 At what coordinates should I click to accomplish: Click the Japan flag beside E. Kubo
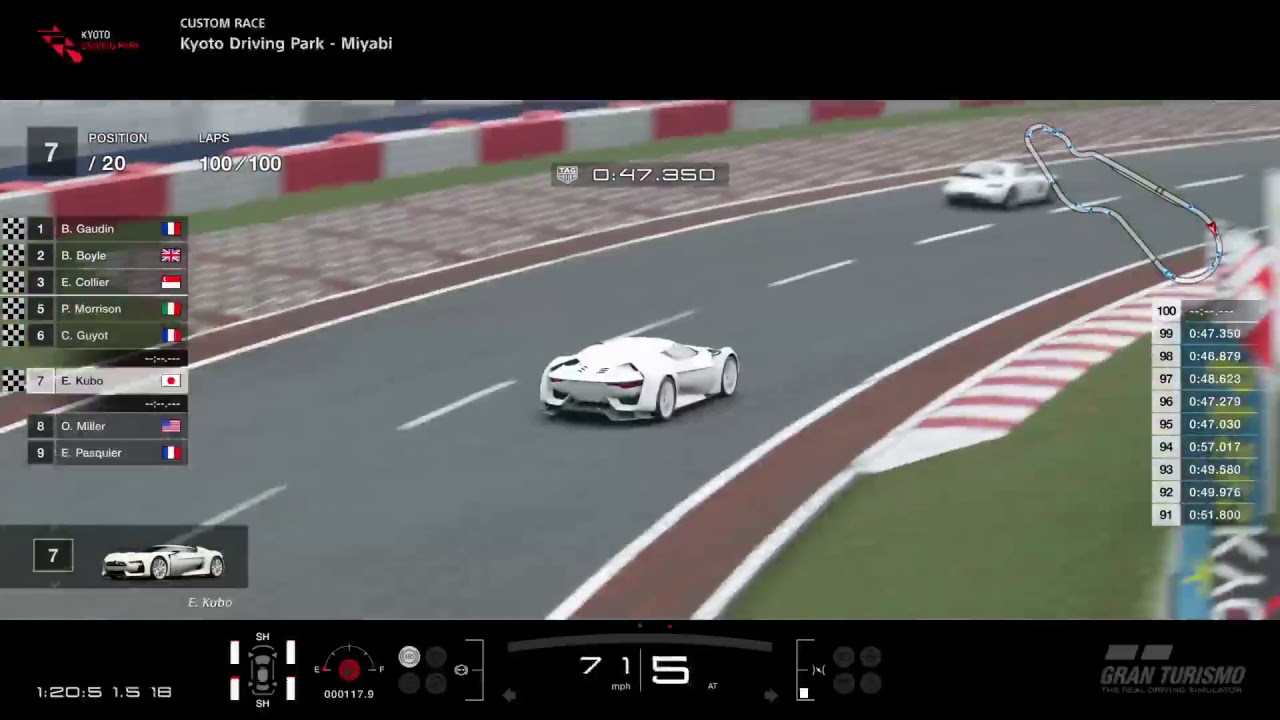click(171, 381)
